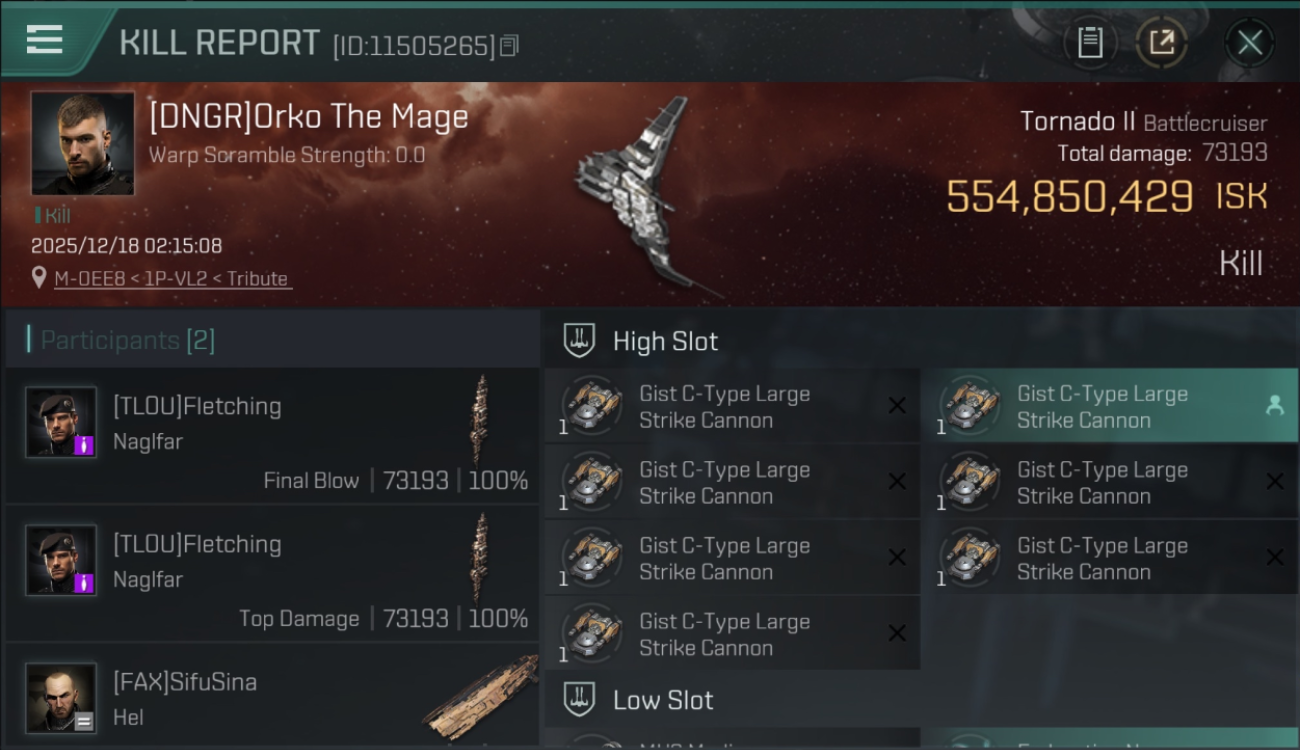The height and width of the screenshot is (750, 1300).
Task: Select Fletching's Final Blow entry
Action: pyautogui.click(x=271, y=435)
